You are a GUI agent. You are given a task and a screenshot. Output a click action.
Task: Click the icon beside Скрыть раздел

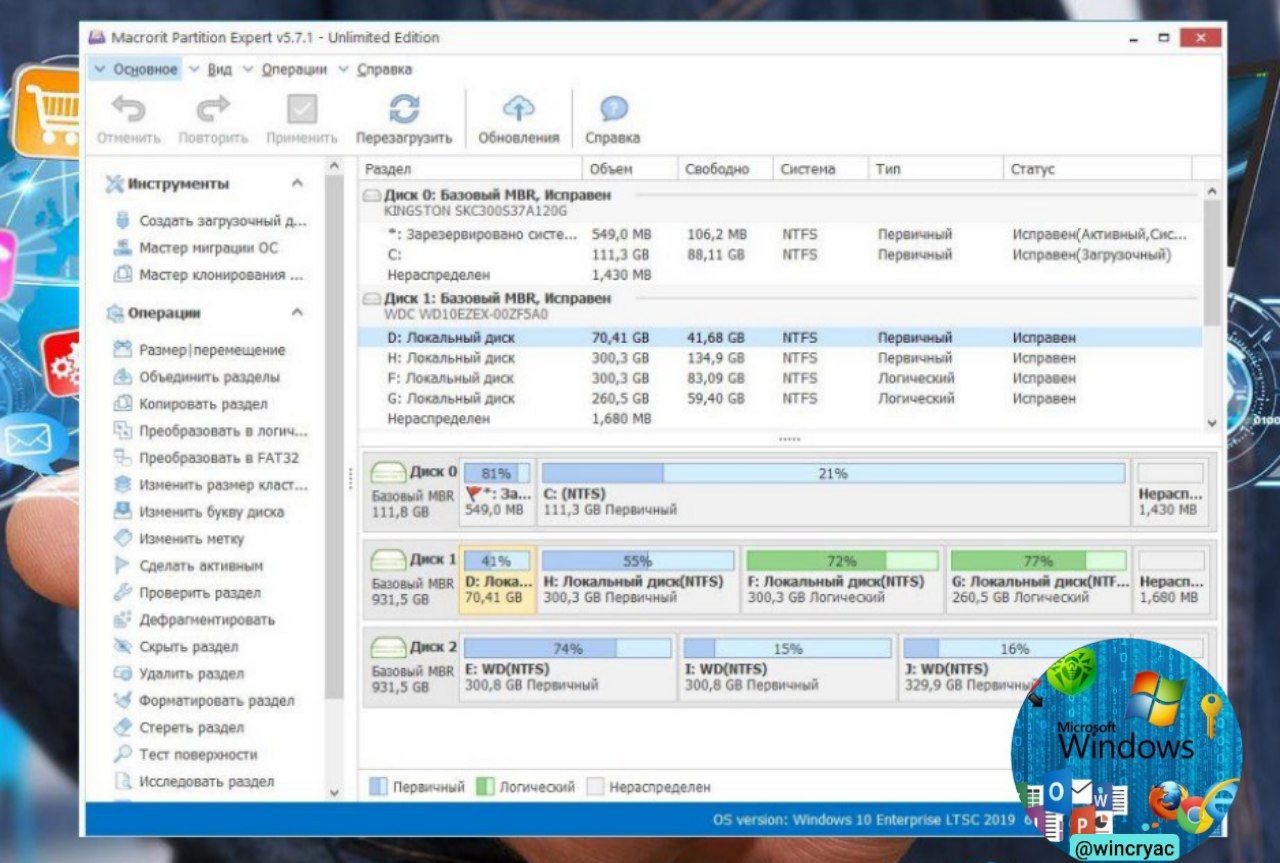click(x=123, y=647)
